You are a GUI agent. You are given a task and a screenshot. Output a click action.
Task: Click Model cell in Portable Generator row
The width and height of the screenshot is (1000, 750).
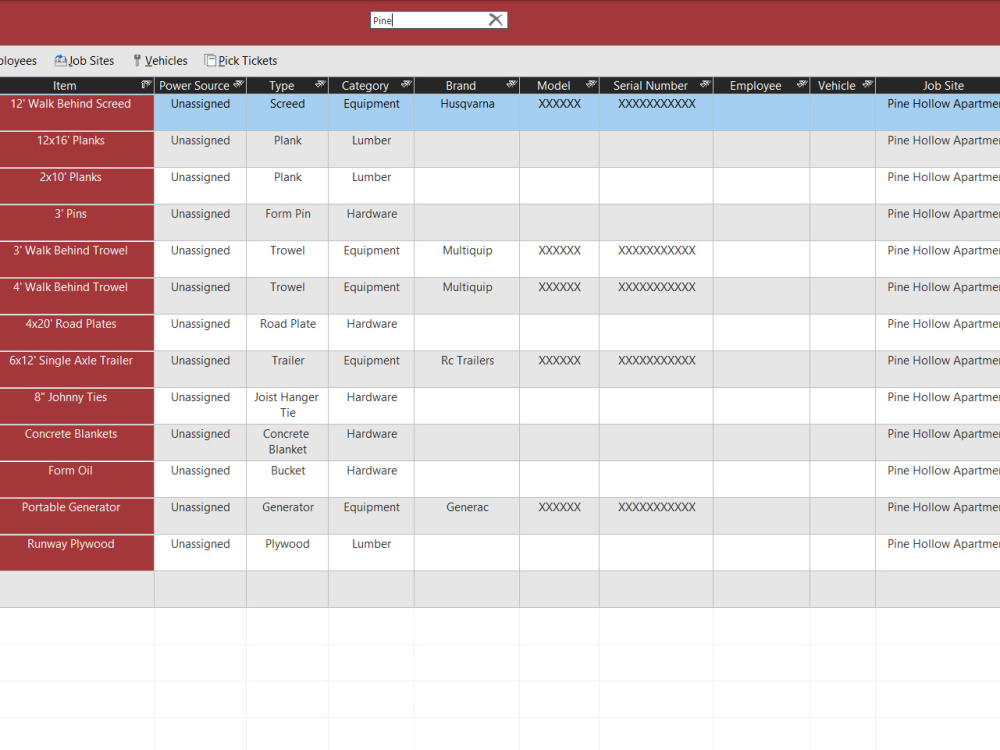[559, 516]
